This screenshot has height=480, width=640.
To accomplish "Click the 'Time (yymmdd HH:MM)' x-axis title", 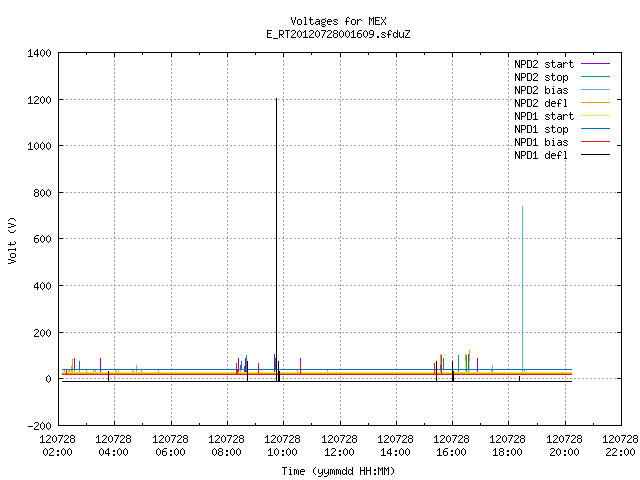I will pos(338,471).
